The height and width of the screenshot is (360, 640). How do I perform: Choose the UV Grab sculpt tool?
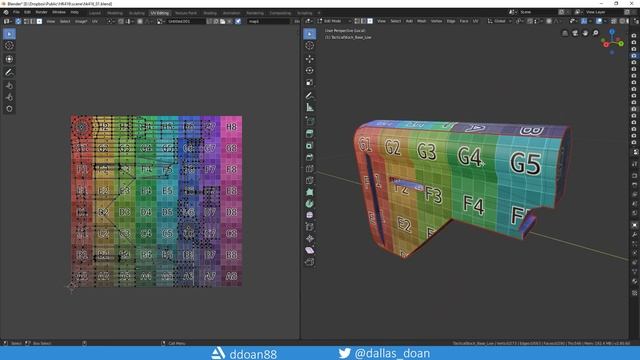9,85
